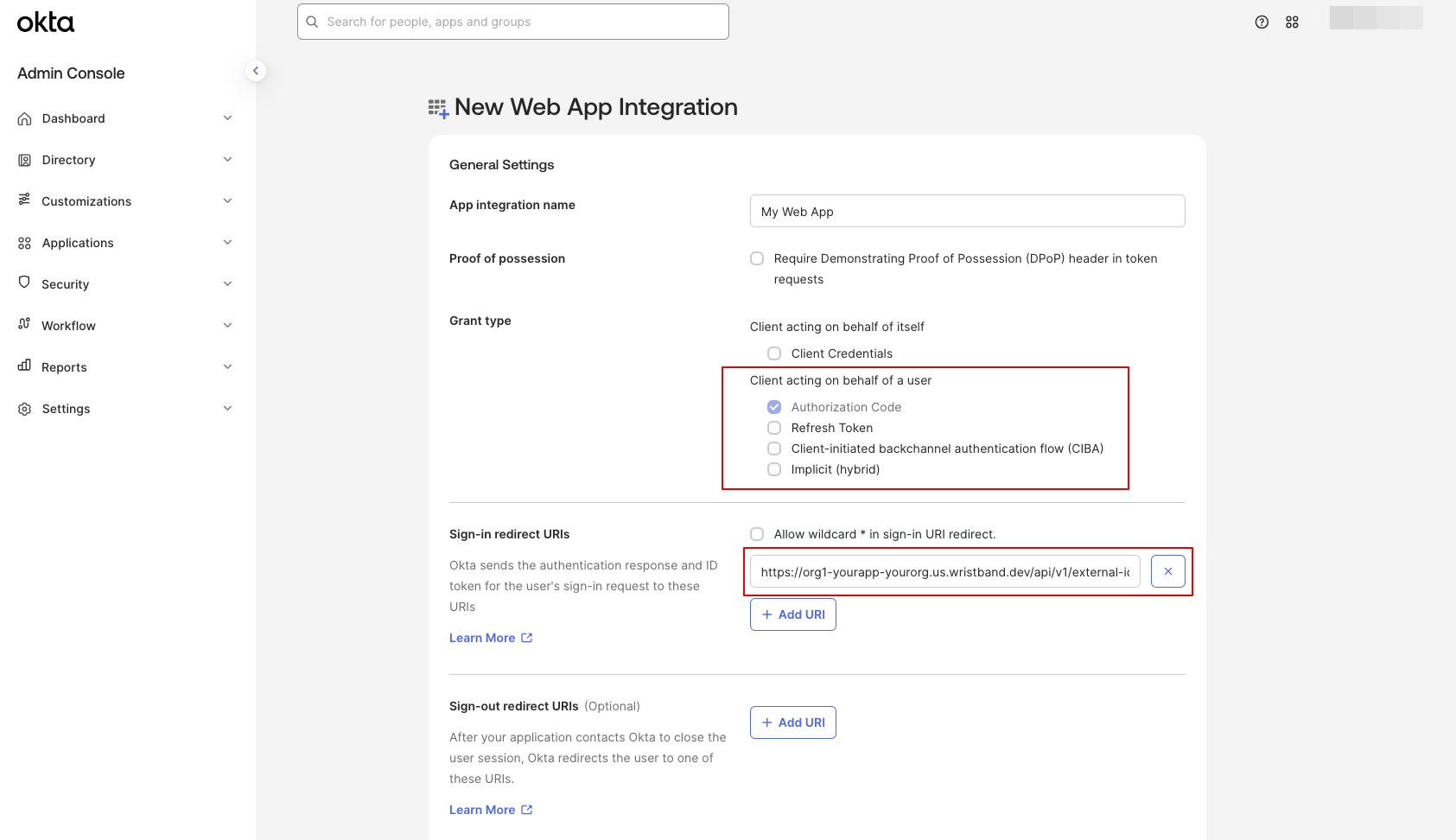Click the Dashboard home icon
The image size is (1456, 840).
pos(24,118)
